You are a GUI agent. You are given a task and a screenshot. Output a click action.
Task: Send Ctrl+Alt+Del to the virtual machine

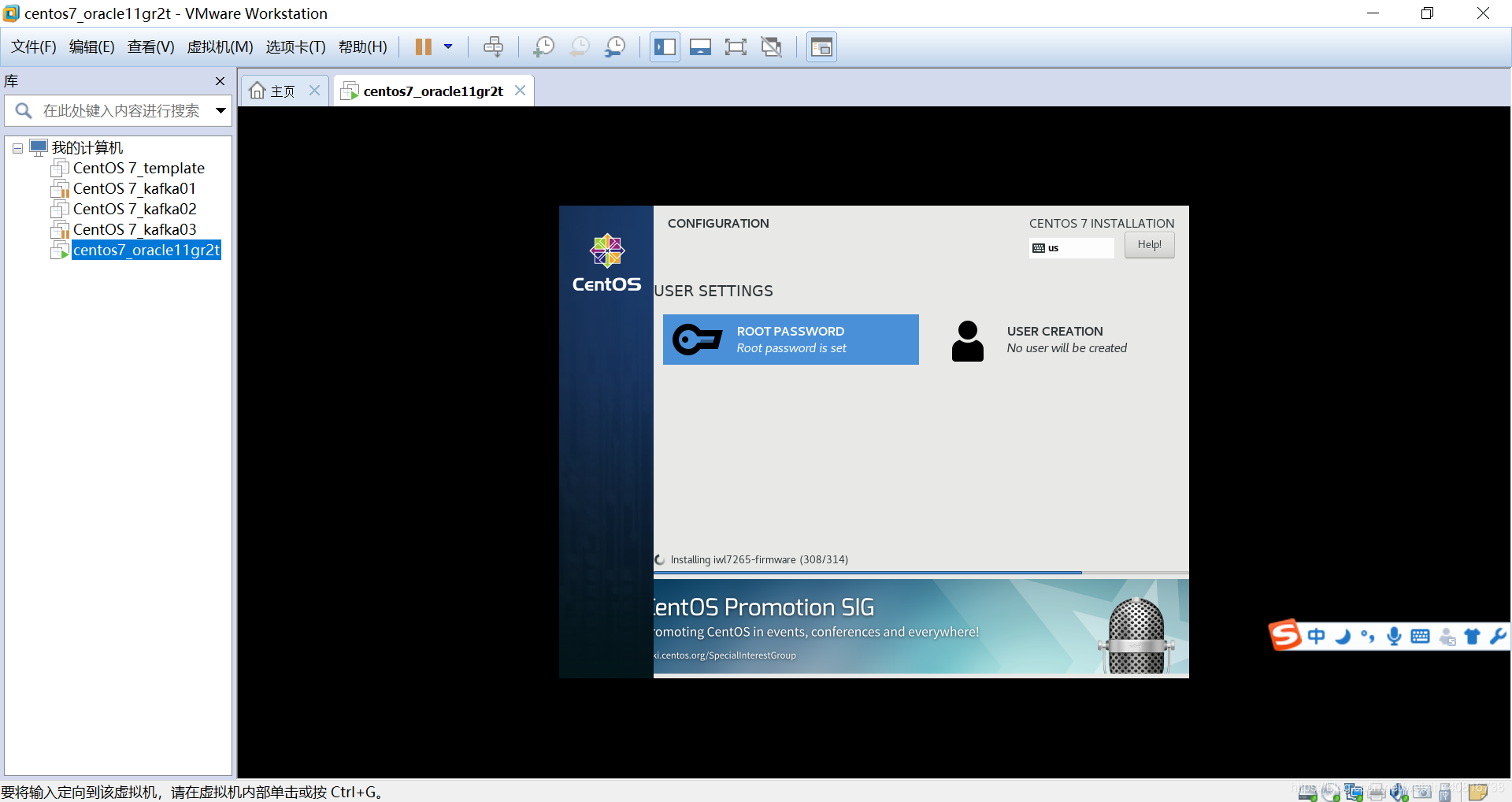click(x=493, y=47)
